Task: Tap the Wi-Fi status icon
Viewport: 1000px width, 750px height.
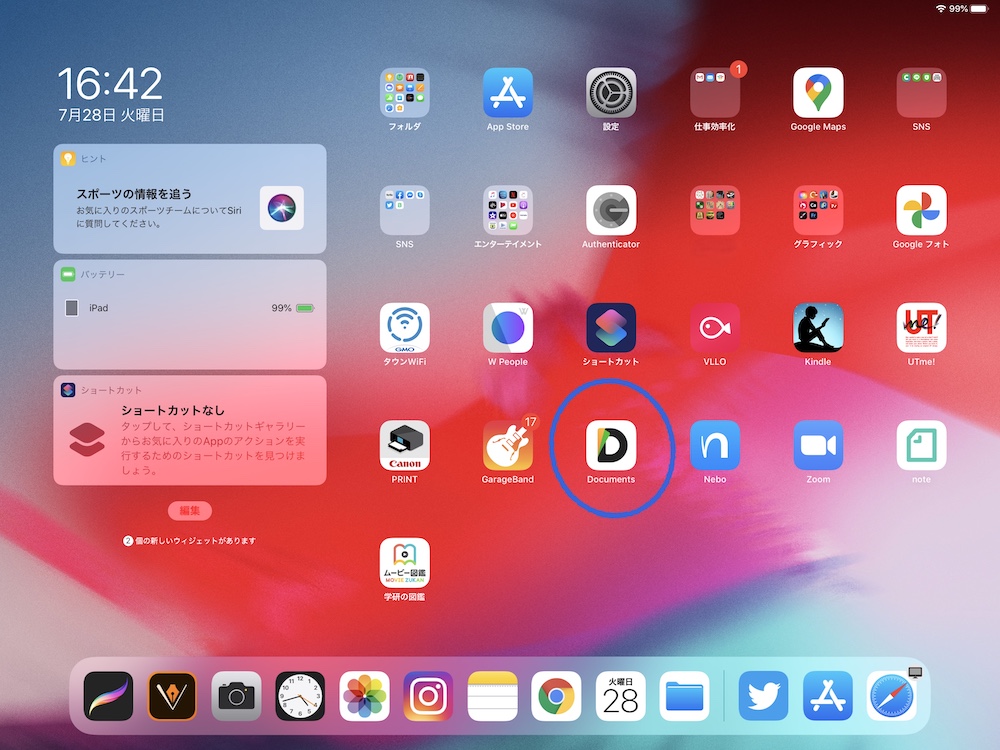Action: [941, 9]
